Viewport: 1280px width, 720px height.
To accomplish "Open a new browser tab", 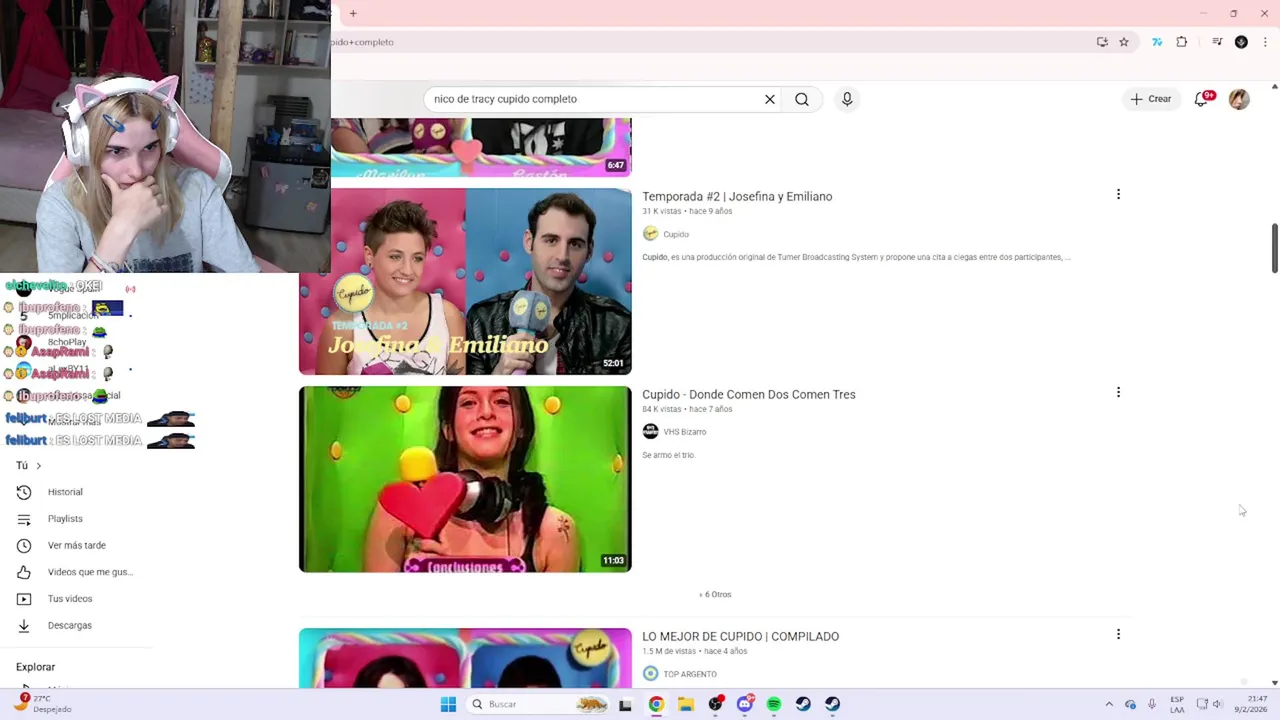I will pos(353,13).
